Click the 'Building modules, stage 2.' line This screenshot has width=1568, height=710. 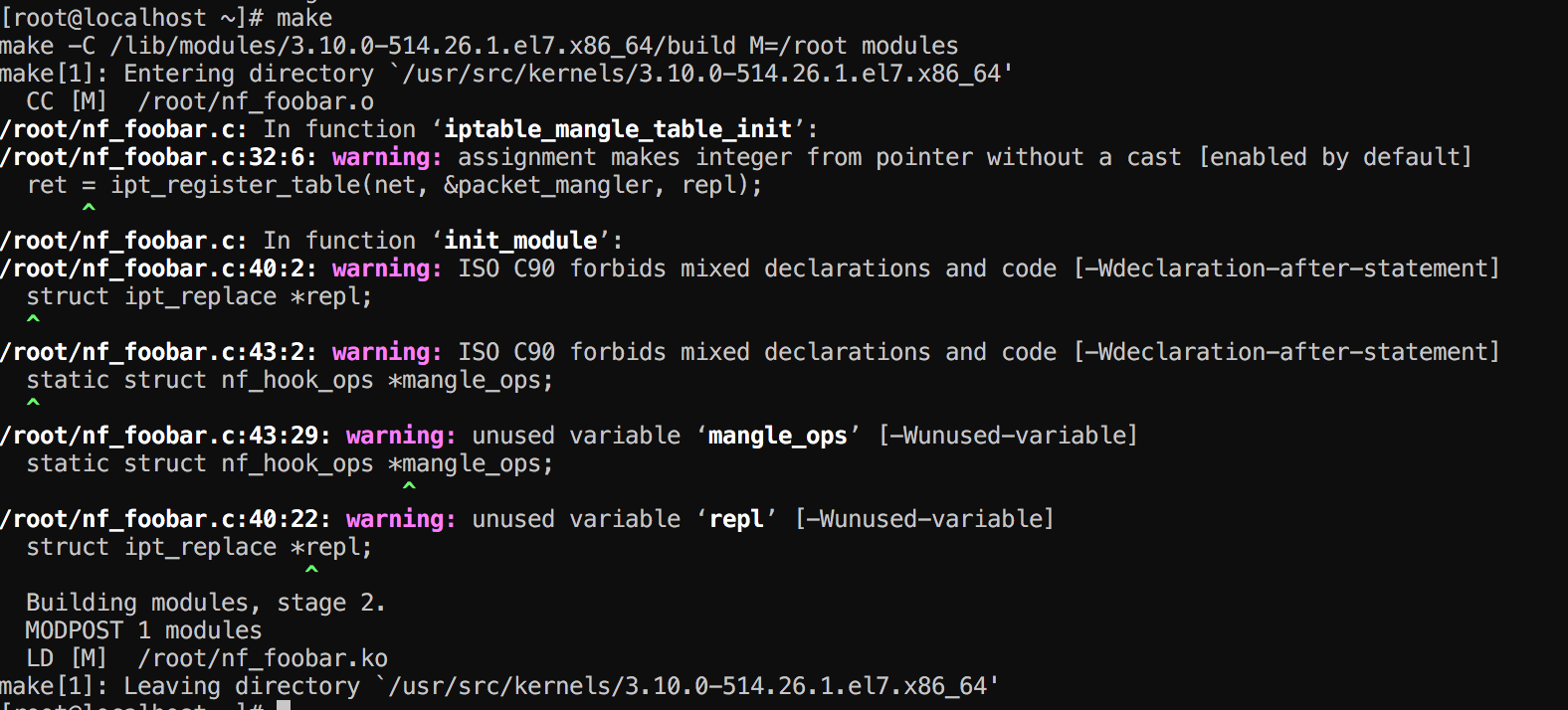point(205,603)
